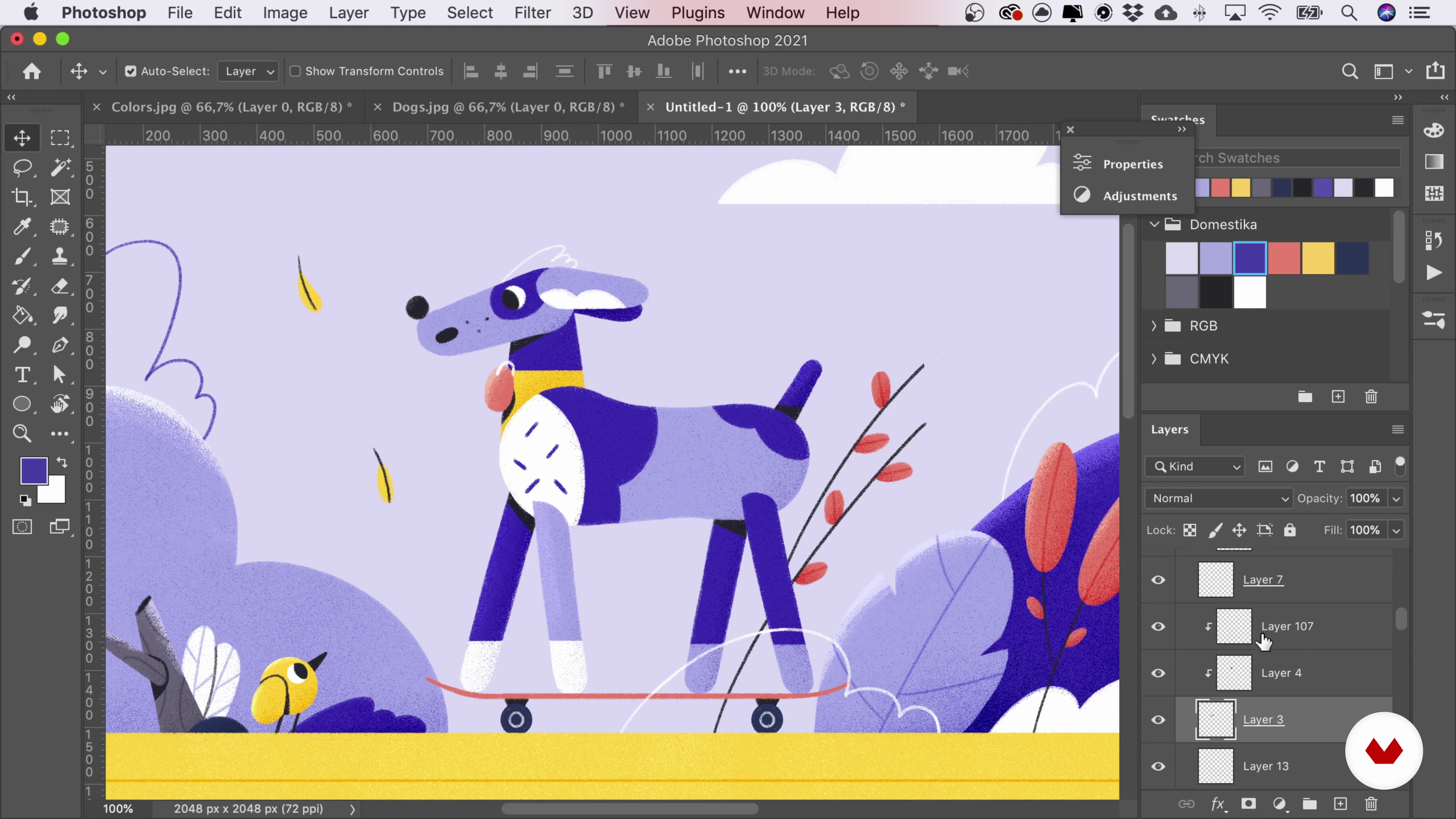Create new swatch in Swatches panel

pyautogui.click(x=1338, y=397)
